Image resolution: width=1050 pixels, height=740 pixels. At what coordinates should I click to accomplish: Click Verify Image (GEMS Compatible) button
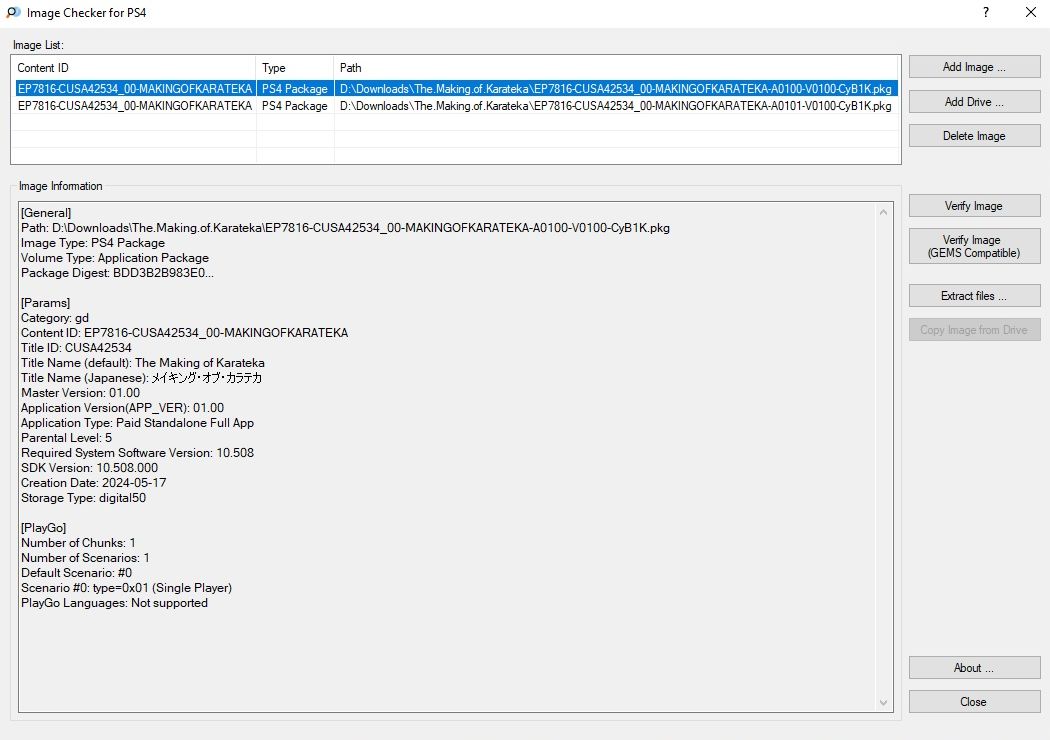tap(974, 246)
